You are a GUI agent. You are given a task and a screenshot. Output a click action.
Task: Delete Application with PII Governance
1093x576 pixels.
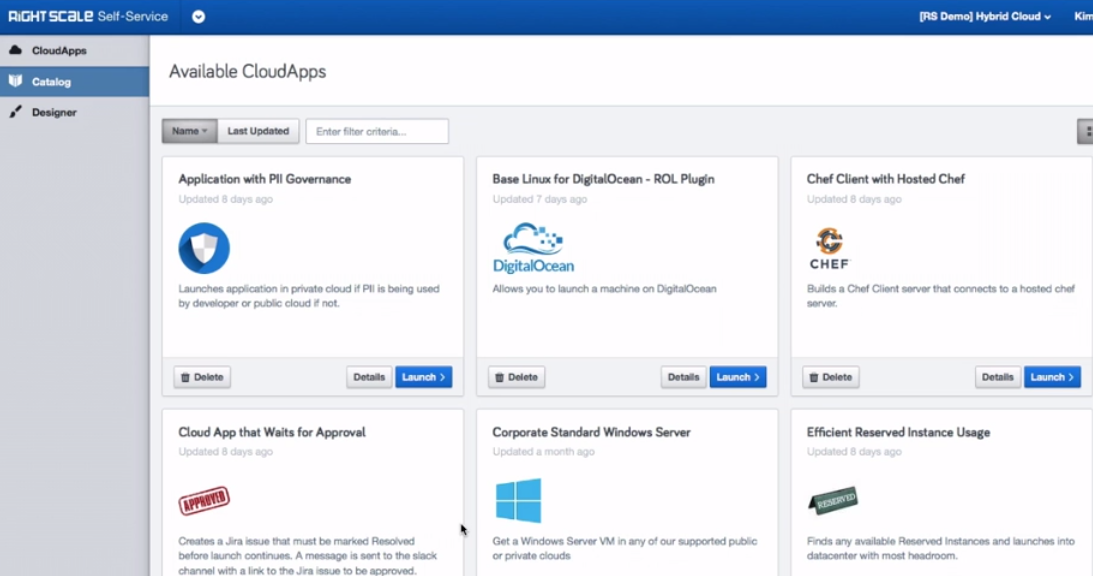(202, 377)
